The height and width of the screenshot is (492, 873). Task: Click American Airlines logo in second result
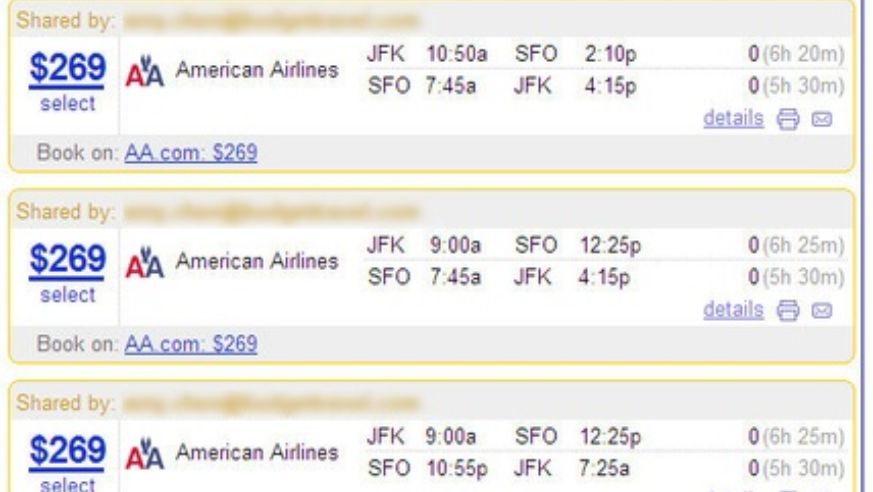tap(145, 263)
